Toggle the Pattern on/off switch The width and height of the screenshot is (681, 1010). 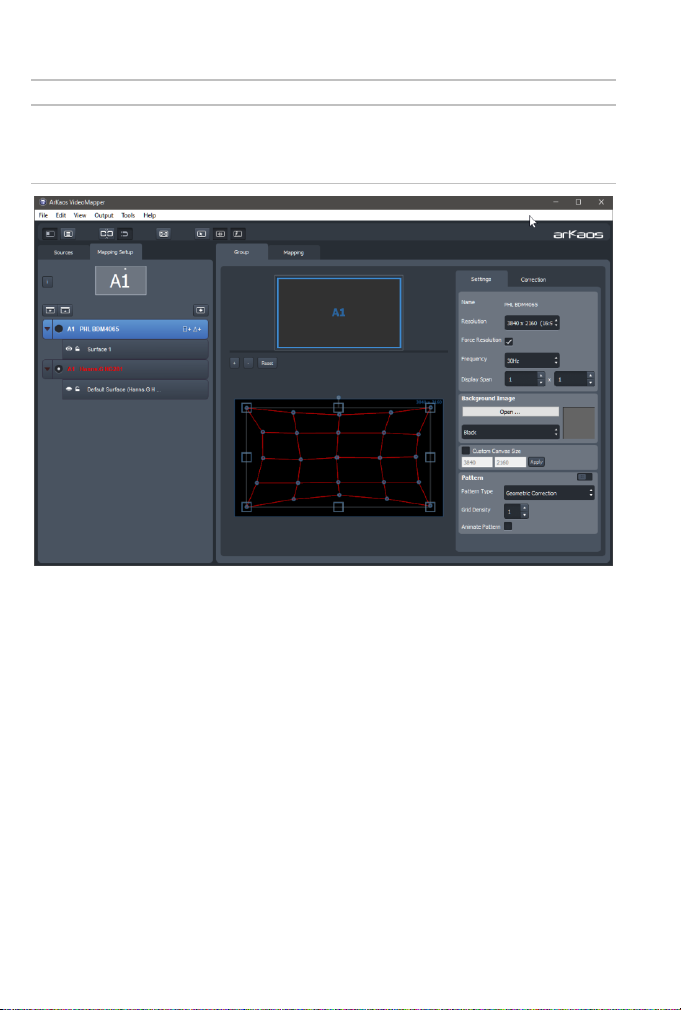coord(584,477)
